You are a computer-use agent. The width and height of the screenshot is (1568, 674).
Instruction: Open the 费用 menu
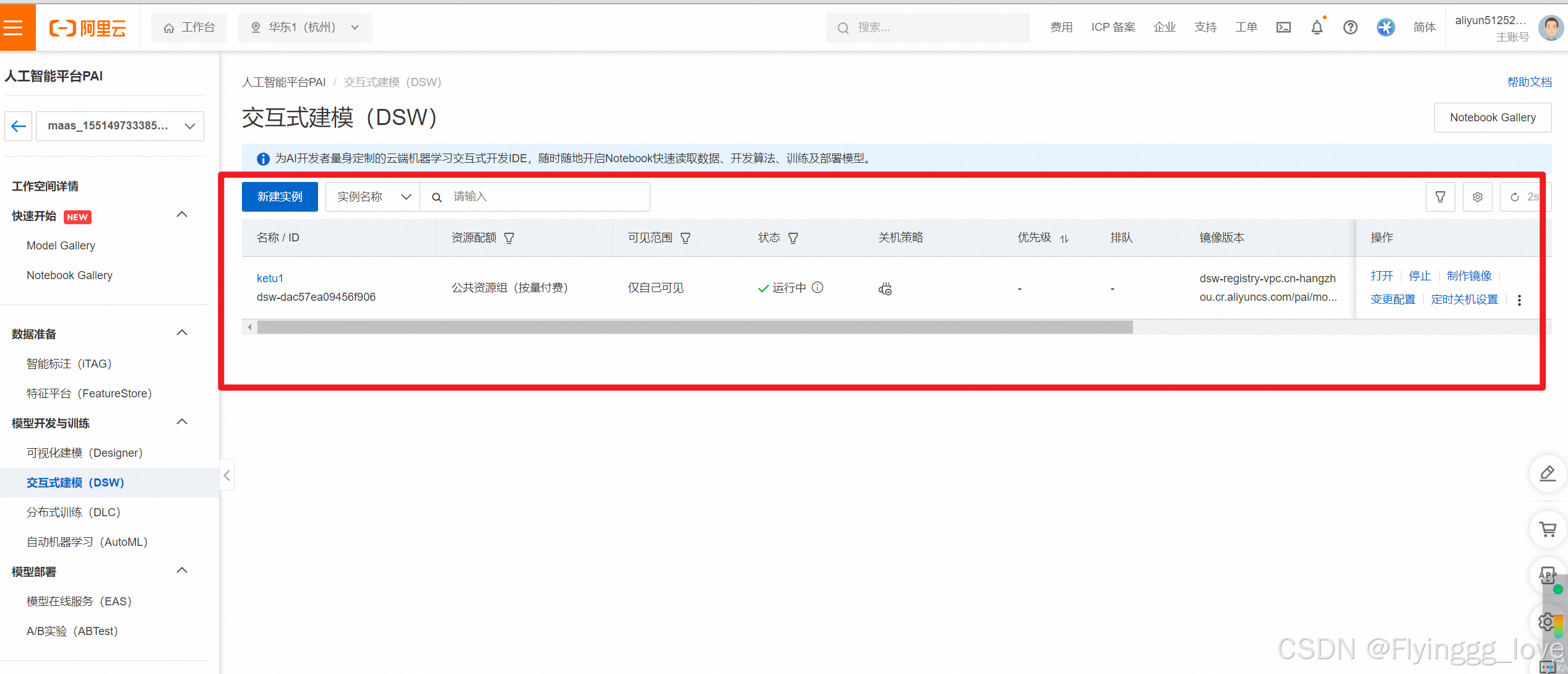click(1061, 27)
